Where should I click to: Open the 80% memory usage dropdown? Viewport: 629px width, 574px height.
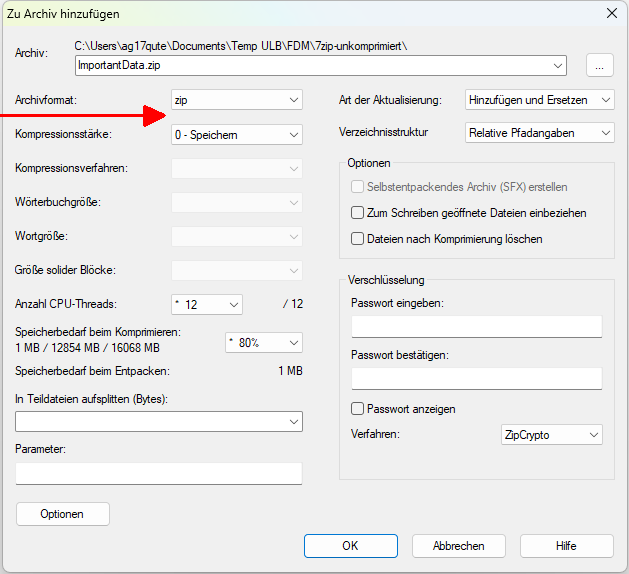click(x=263, y=342)
